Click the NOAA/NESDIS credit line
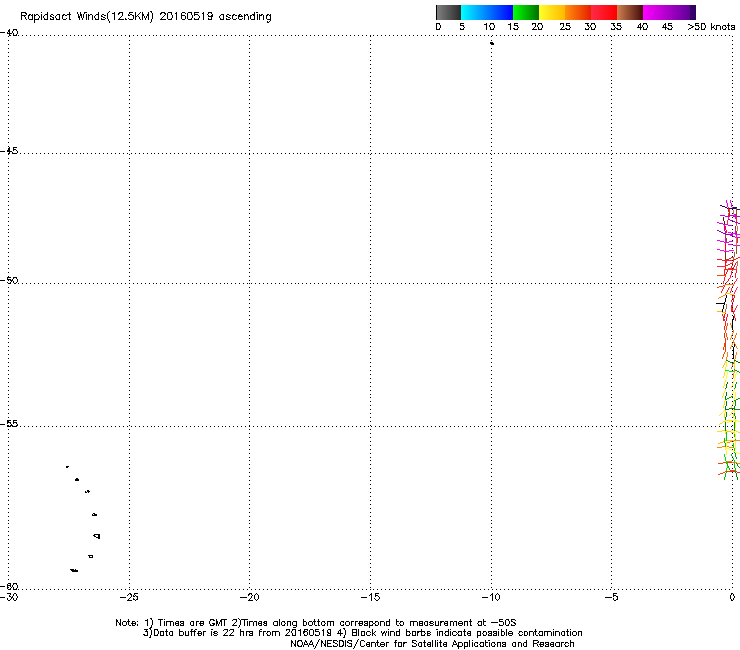 (x=432, y=644)
